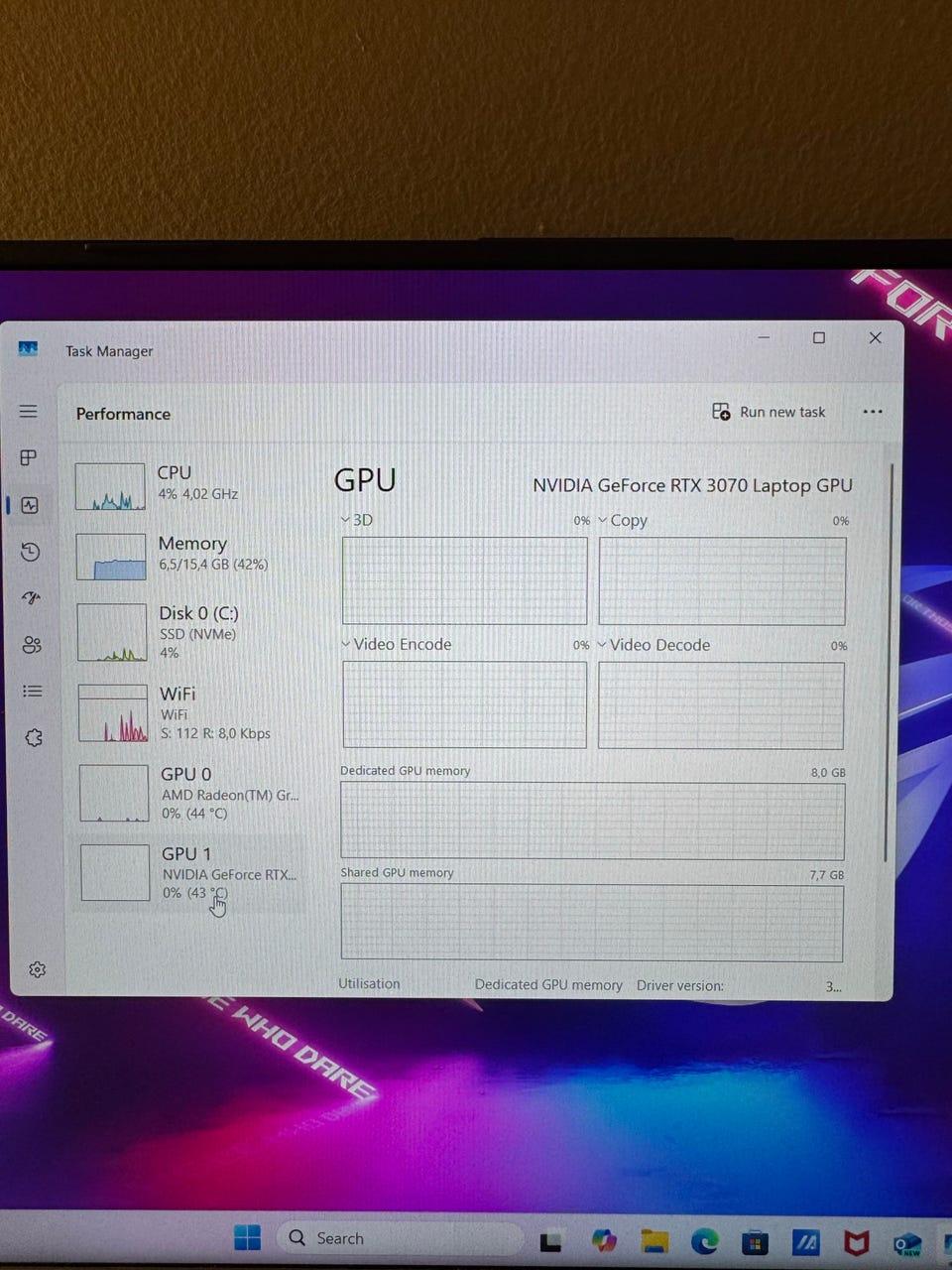Click the Memory usage mini graph
This screenshot has width=952, height=1270.
click(111, 557)
